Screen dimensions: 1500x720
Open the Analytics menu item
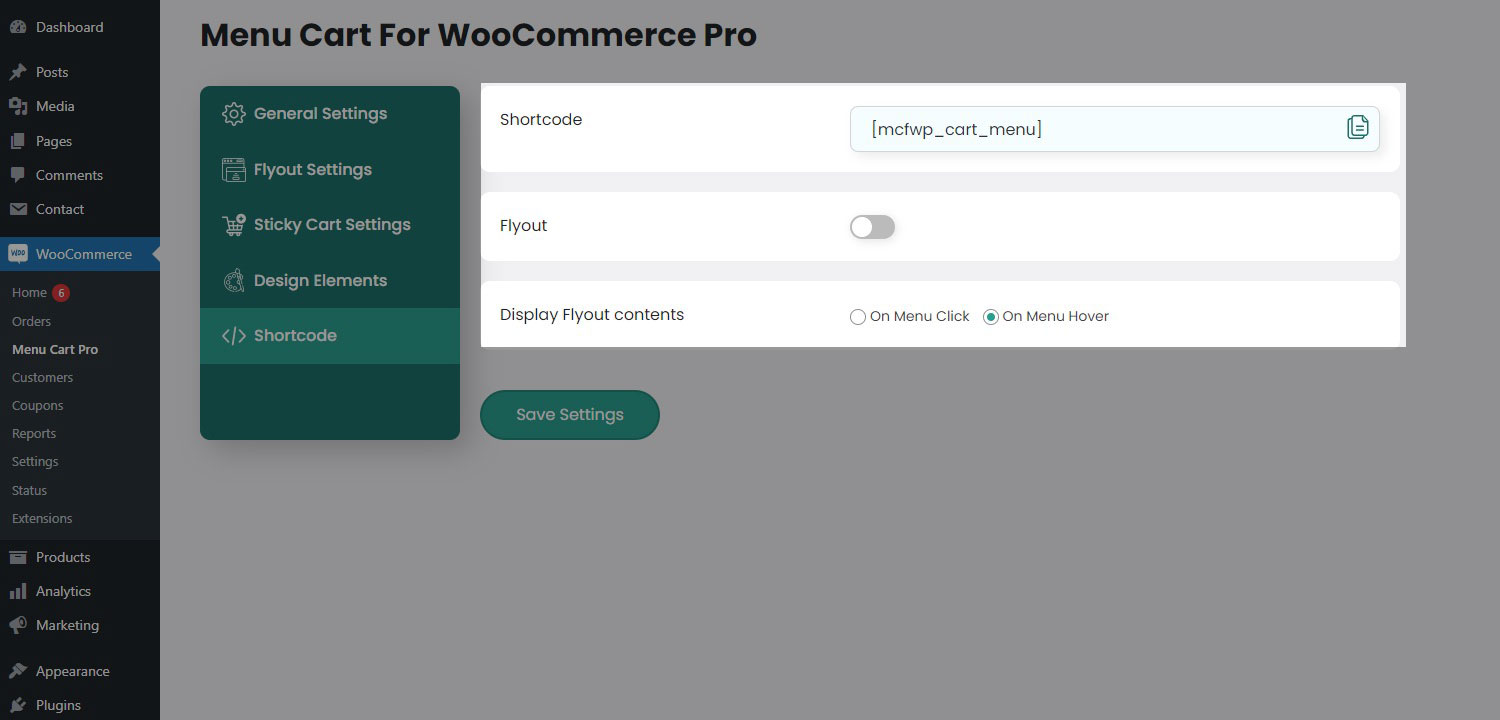(80, 591)
